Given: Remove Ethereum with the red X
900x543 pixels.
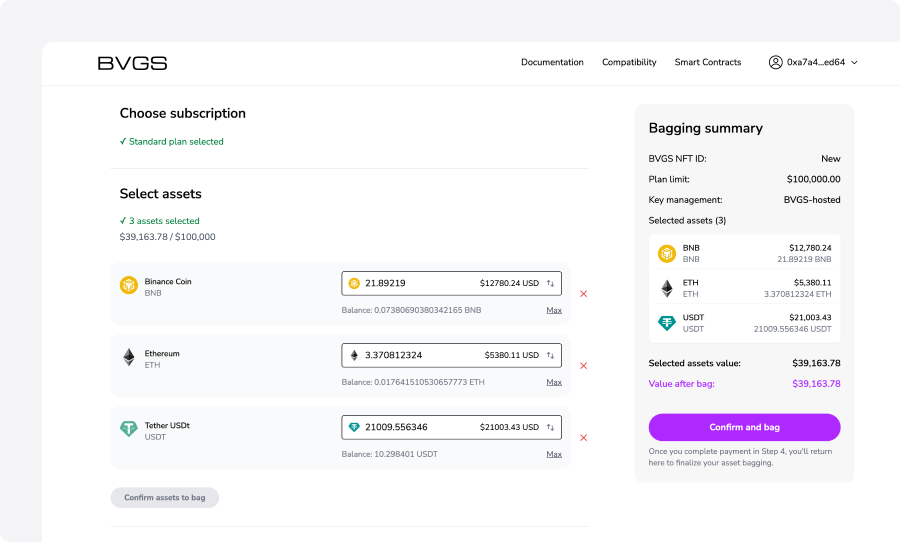Looking at the screenshot, I should [x=583, y=366].
